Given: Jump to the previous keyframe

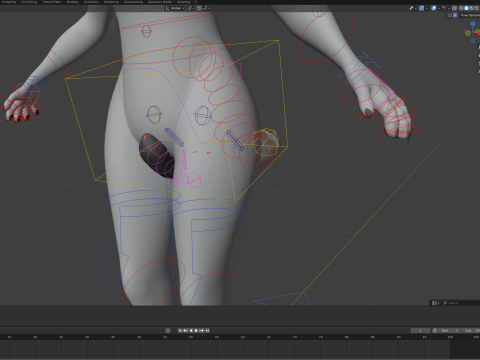Looking at the screenshot, I should 185,330.
